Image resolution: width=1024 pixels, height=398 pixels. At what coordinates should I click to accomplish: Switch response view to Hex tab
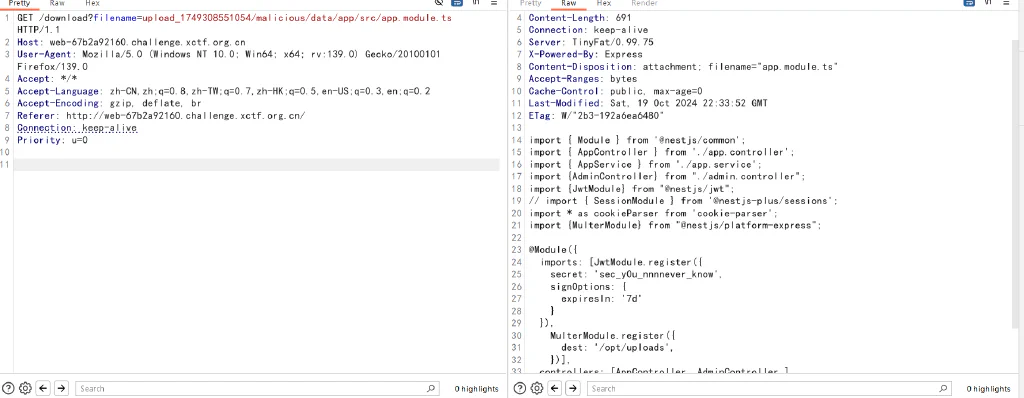point(603,3)
